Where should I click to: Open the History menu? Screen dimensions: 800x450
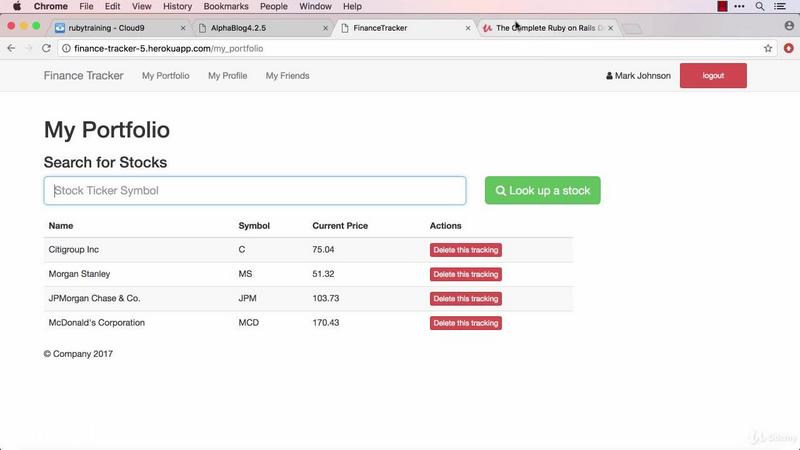pyautogui.click(x=177, y=6)
